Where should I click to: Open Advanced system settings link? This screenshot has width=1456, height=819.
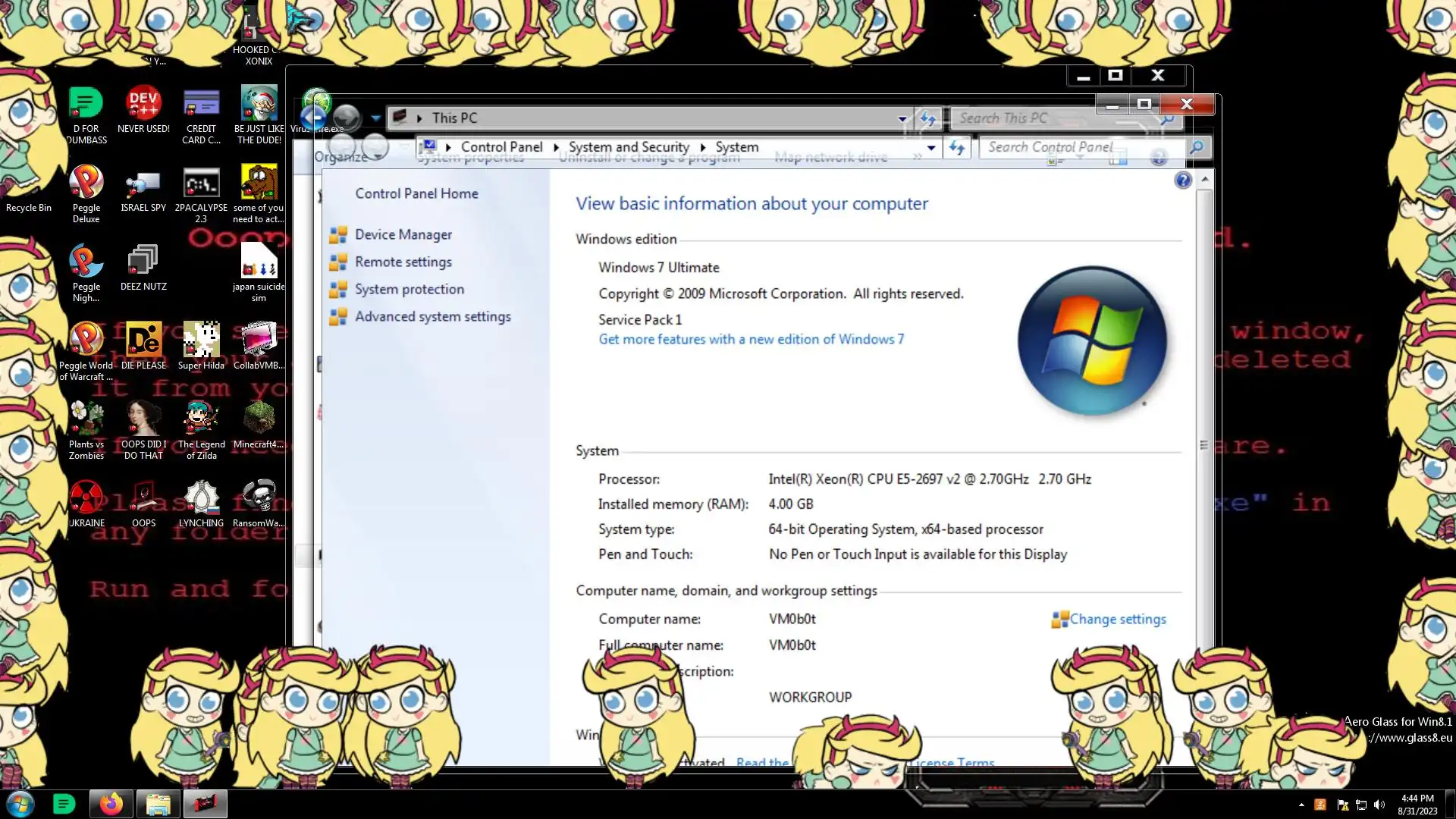click(x=432, y=317)
